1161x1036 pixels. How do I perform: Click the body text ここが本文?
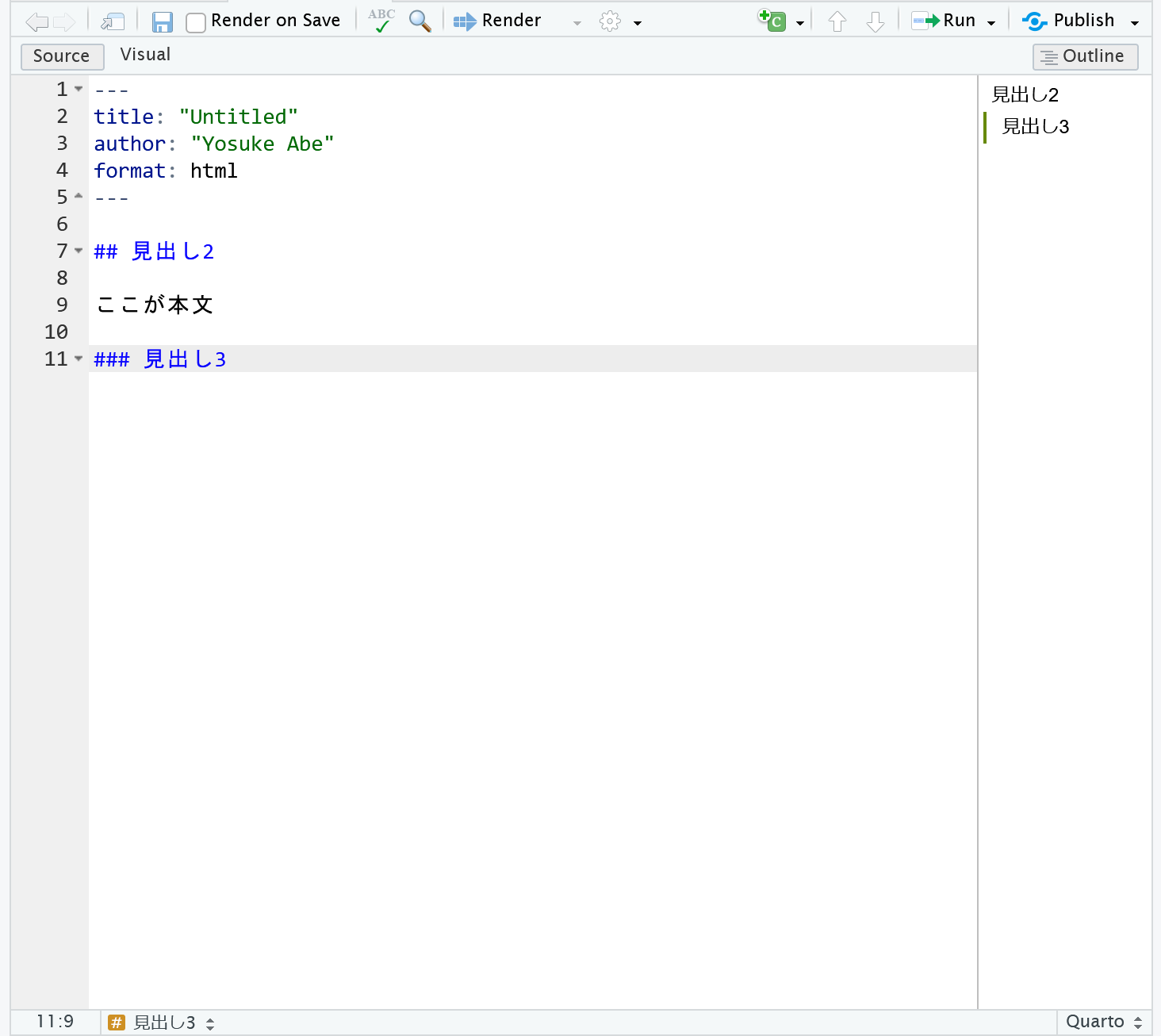pos(154,305)
